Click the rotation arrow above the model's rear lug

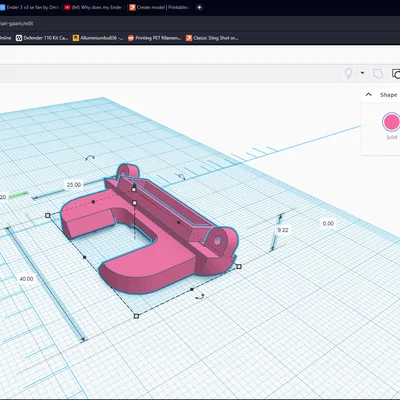pos(90,158)
